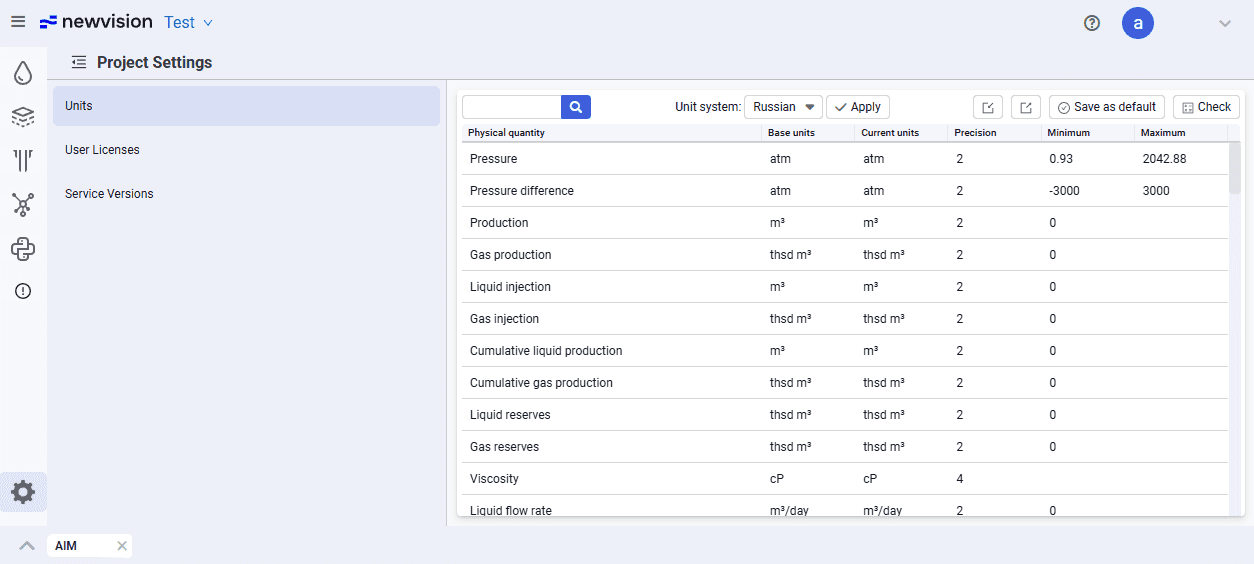Click Pressure difference maximum 3000
The height and width of the screenshot is (564, 1254).
[x=1156, y=191]
